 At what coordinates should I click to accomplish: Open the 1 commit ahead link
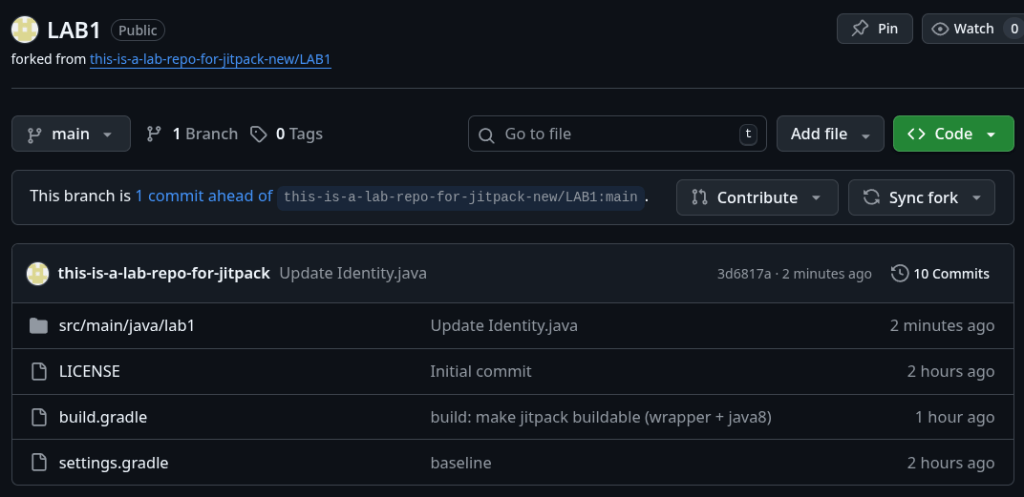(x=203, y=196)
